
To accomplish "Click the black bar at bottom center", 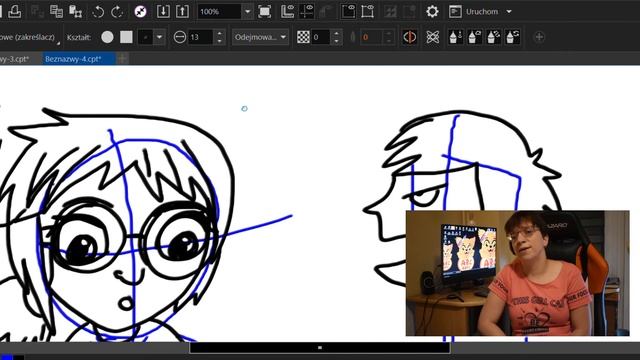I will pos(320,348).
